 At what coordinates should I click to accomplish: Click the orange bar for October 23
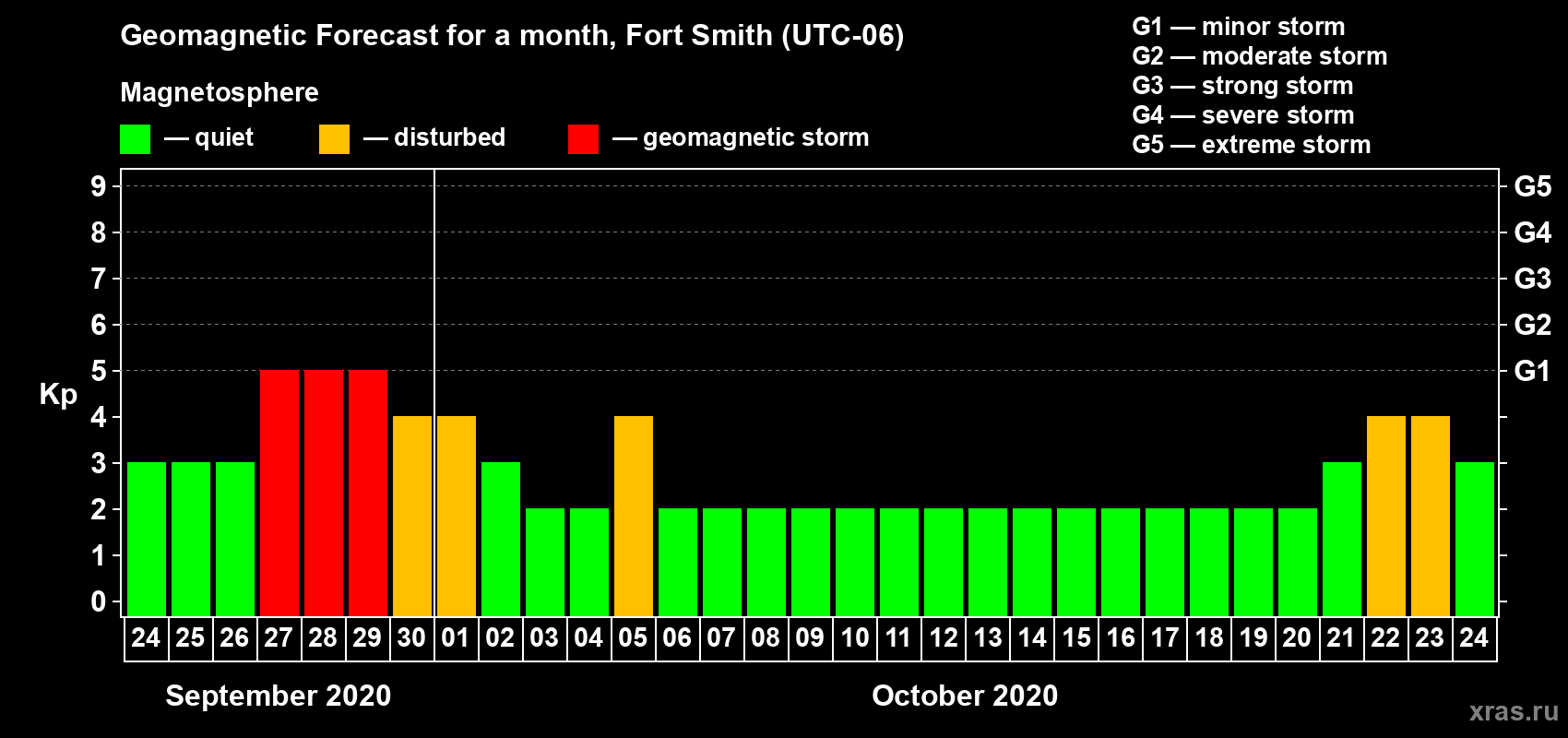click(x=1431, y=516)
